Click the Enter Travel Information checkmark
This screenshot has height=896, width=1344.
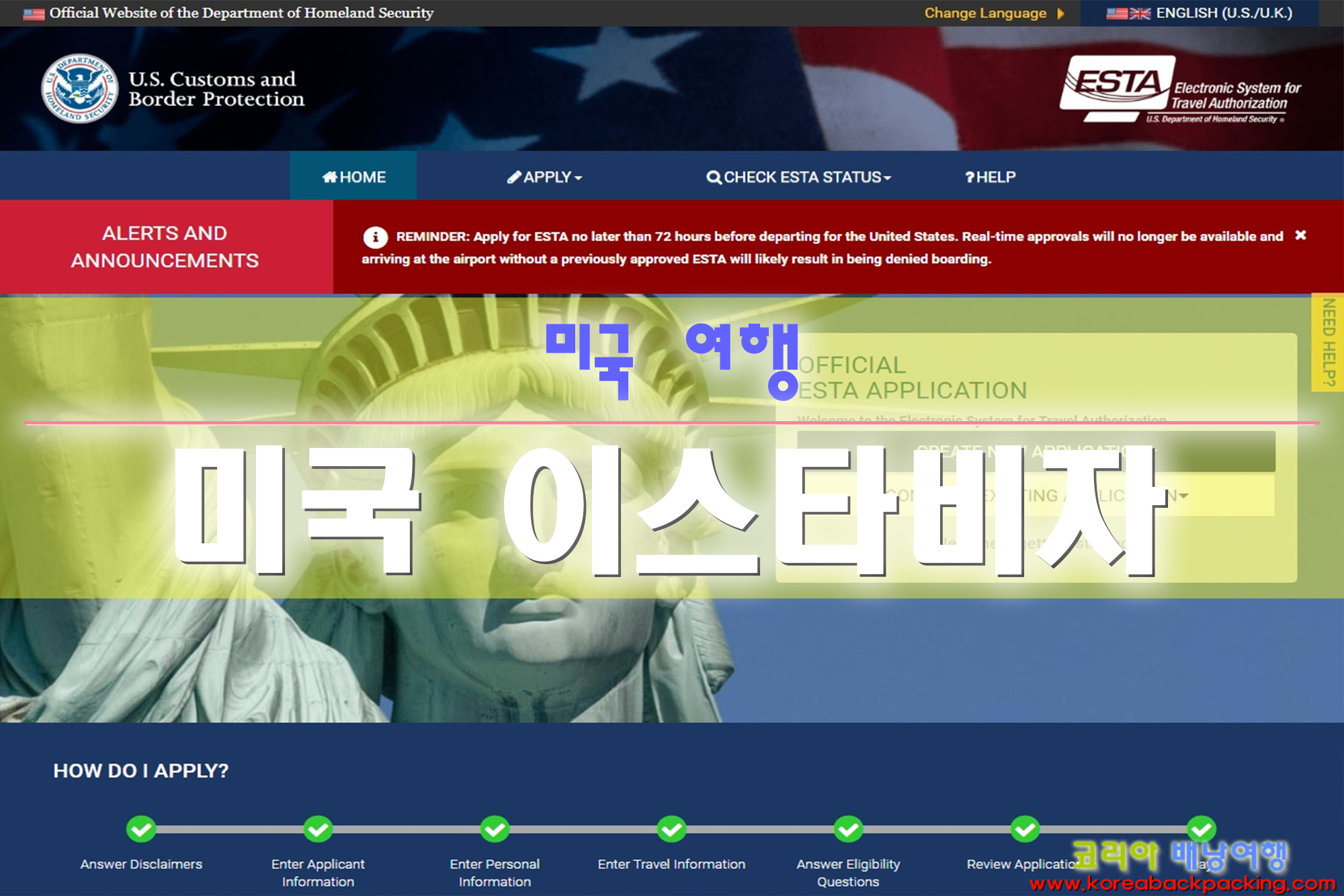click(671, 829)
